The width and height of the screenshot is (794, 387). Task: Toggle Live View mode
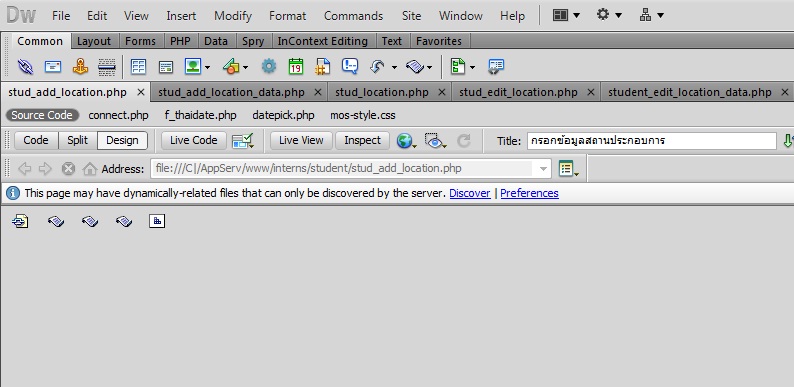click(x=301, y=140)
